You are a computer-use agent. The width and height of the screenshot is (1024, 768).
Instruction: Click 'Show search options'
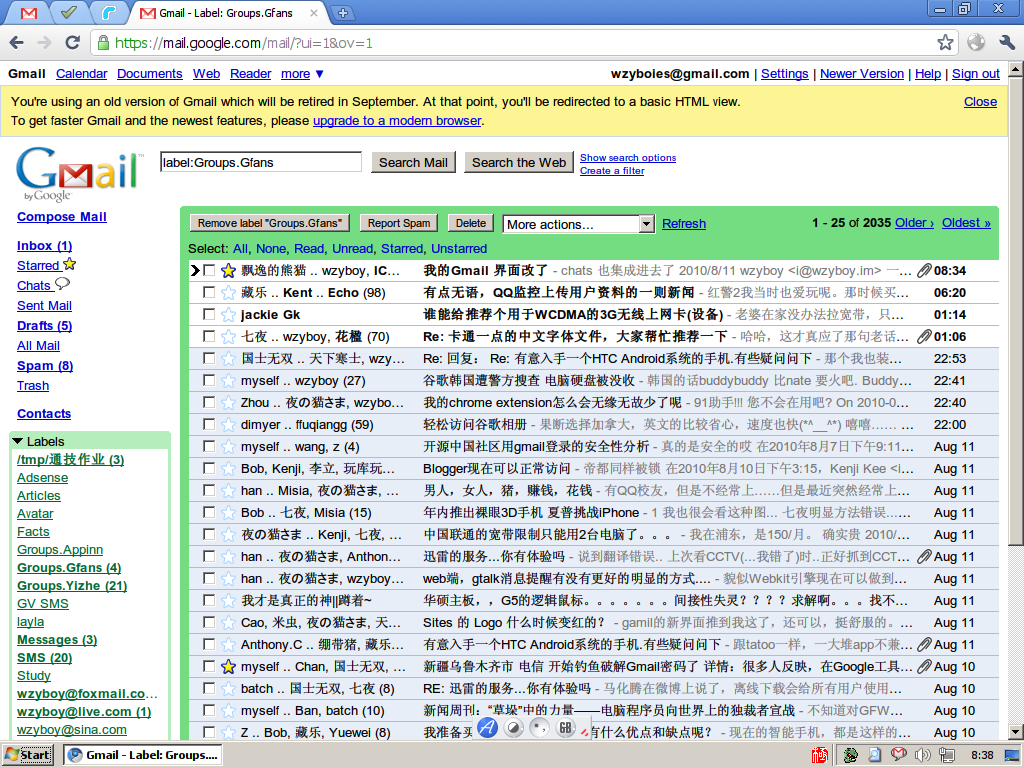[628, 157]
